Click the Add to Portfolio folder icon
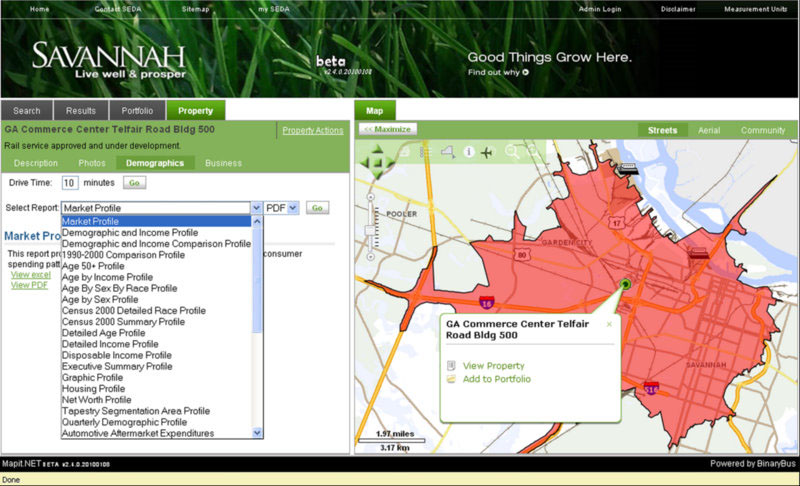 tap(451, 379)
